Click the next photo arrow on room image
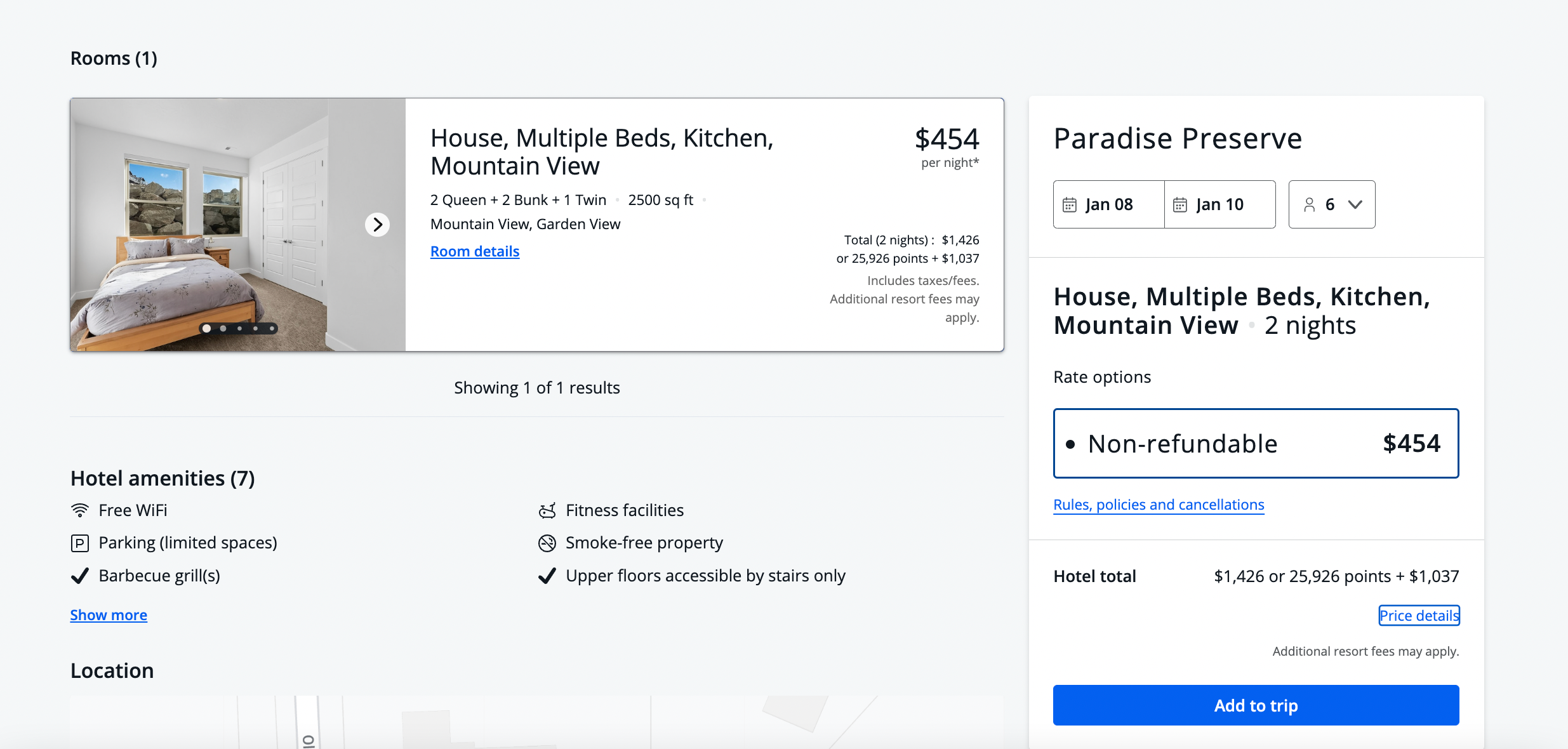Viewport: 1568px width, 749px height. coord(377,225)
